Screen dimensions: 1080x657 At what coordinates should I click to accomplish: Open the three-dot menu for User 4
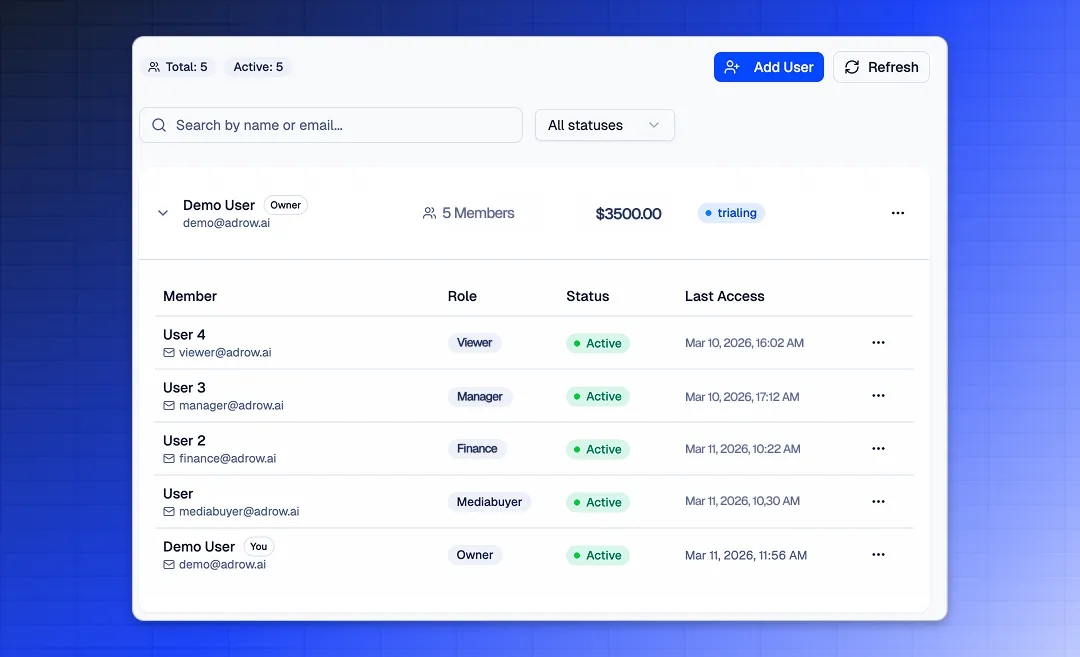point(878,343)
